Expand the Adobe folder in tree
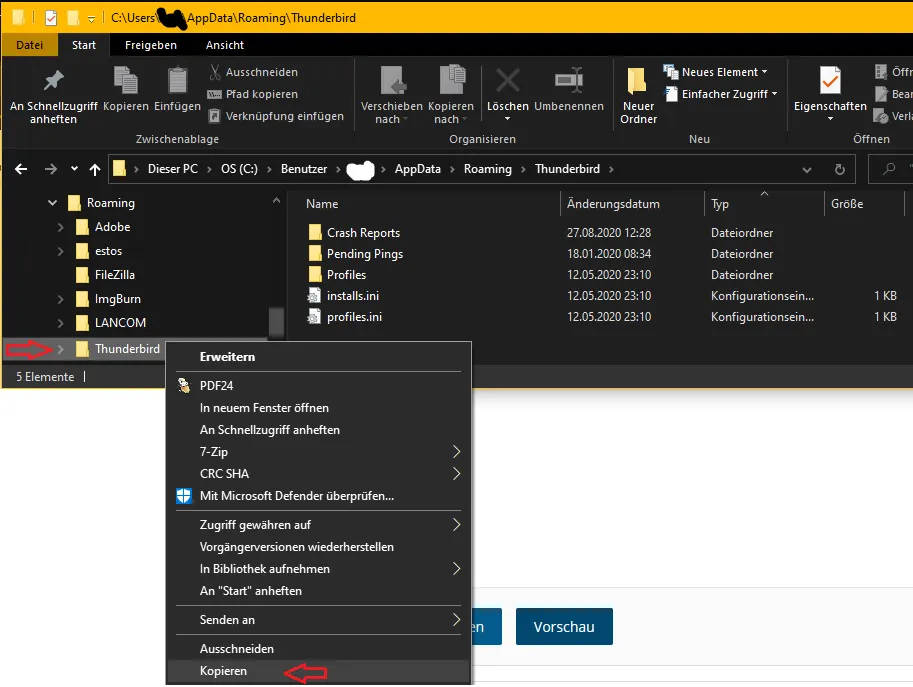This screenshot has height=687, width=913. (61, 227)
